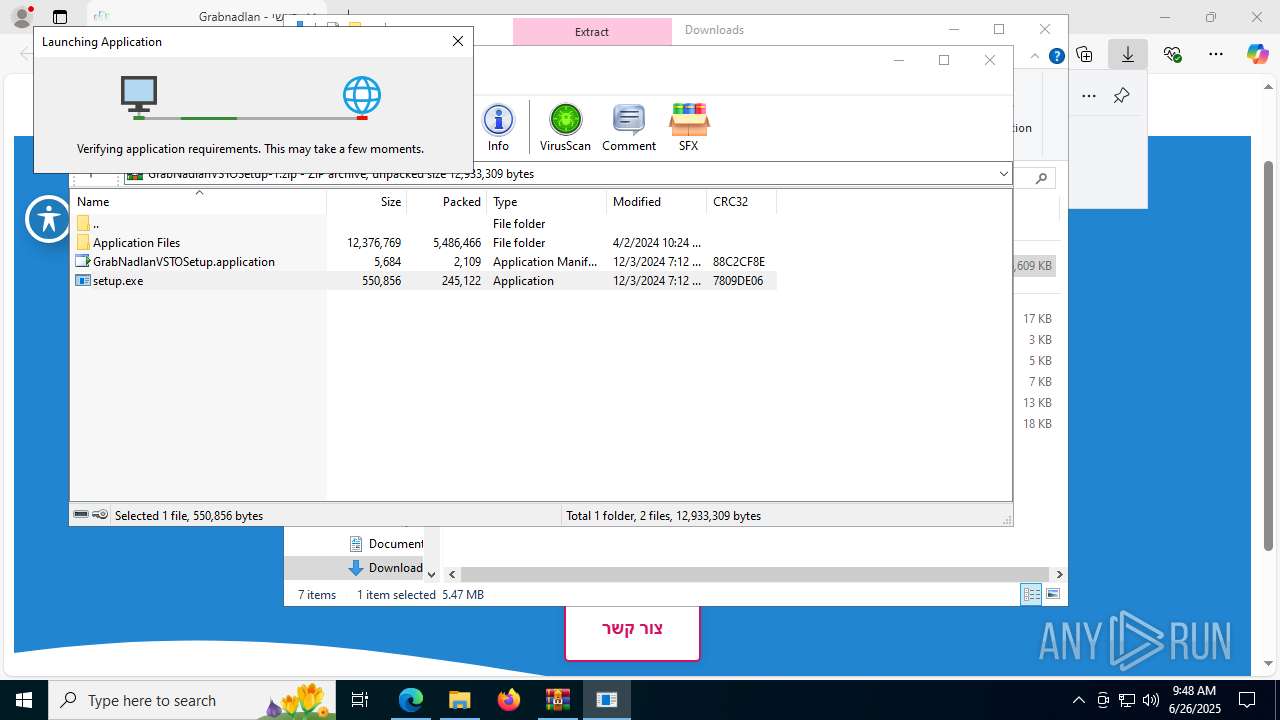Open Edge tab actions menu icon
1280x720 pixels.
coord(60,17)
